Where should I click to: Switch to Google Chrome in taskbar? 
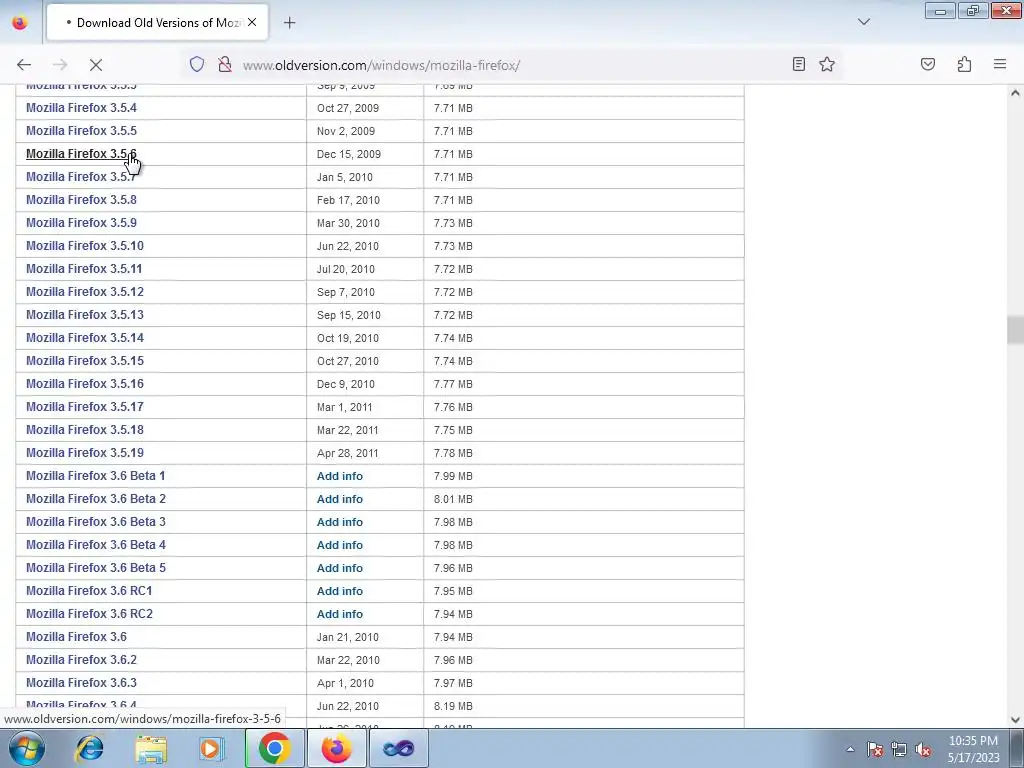pyautogui.click(x=274, y=748)
